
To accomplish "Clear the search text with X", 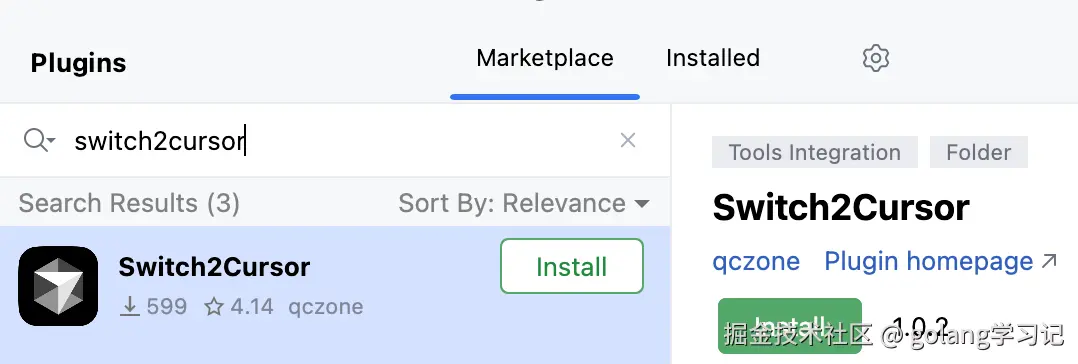I will click(628, 140).
